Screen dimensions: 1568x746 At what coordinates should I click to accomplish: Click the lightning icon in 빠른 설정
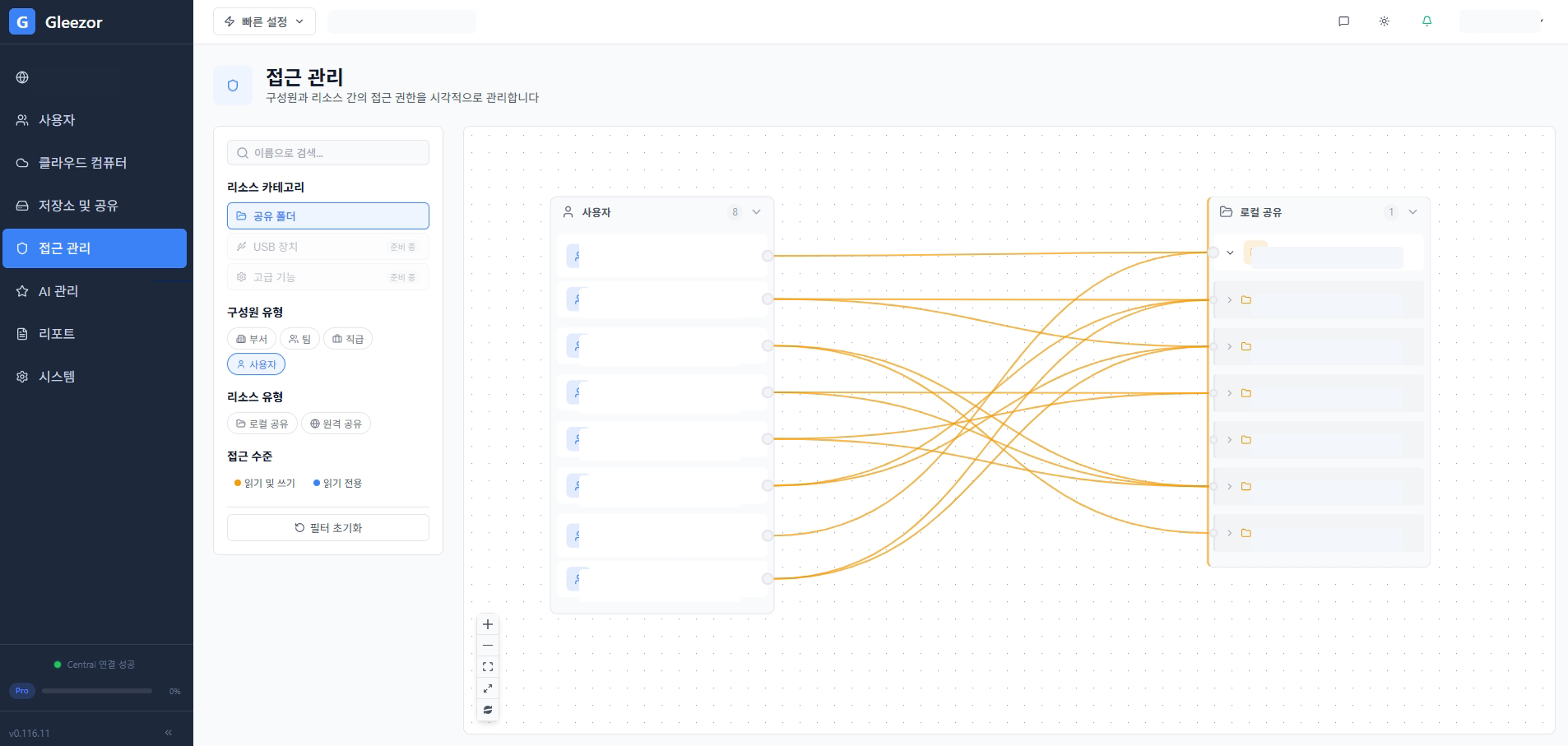230,21
